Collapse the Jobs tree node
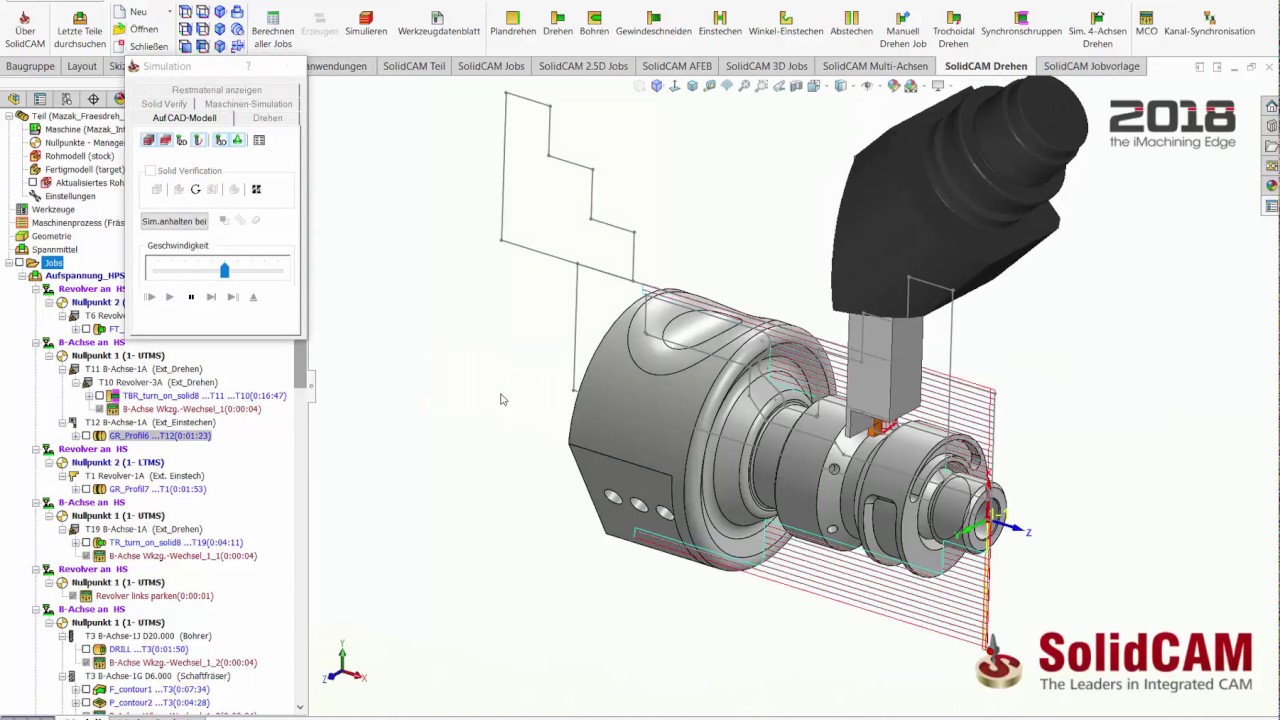The width and height of the screenshot is (1280, 720). [x=8, y=263]
